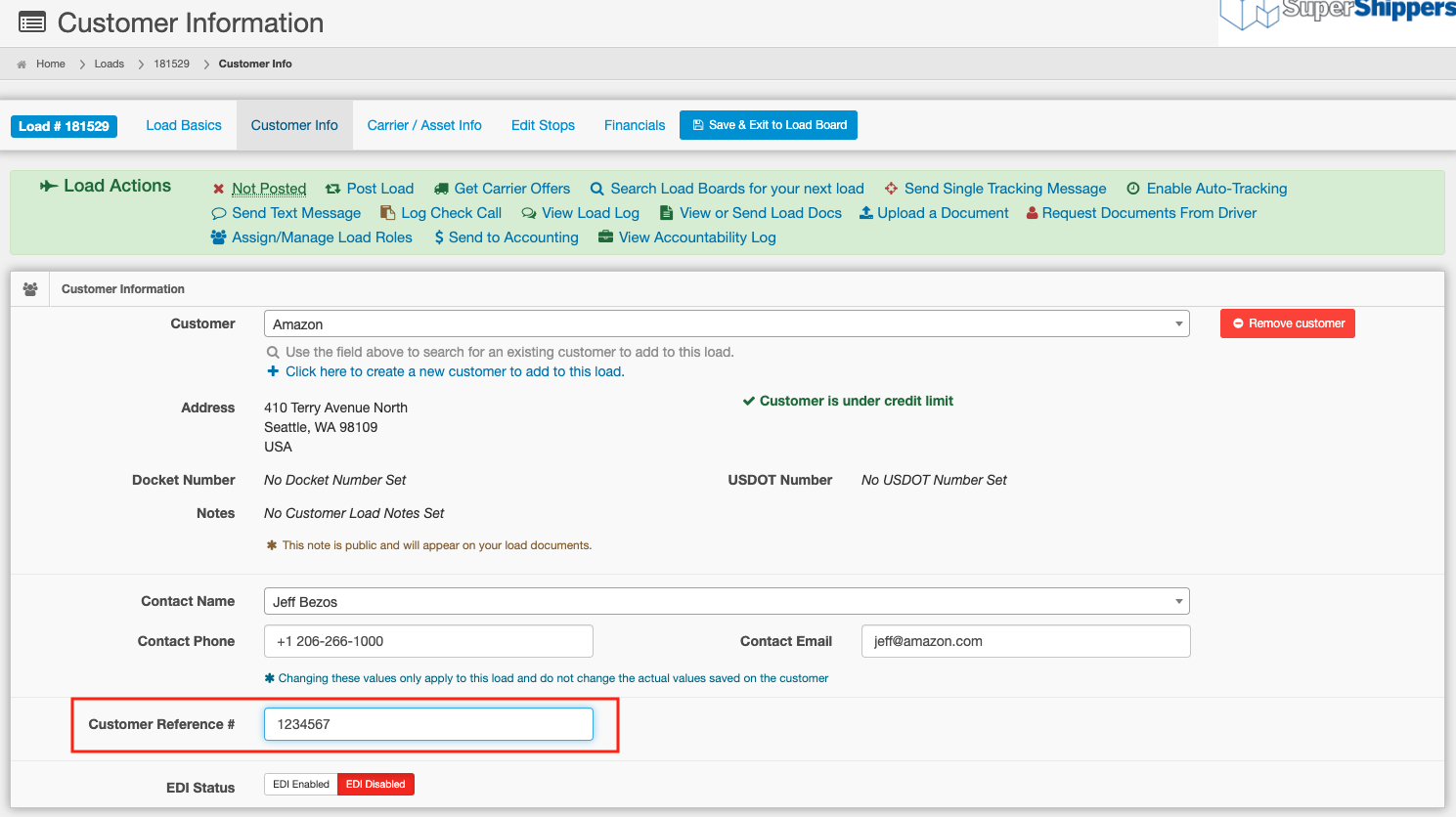This screenshot has height=817, width=1456.
Task: Open the Contact Name dropdown showing Jeff Bezos
Action: coord(727,602)
